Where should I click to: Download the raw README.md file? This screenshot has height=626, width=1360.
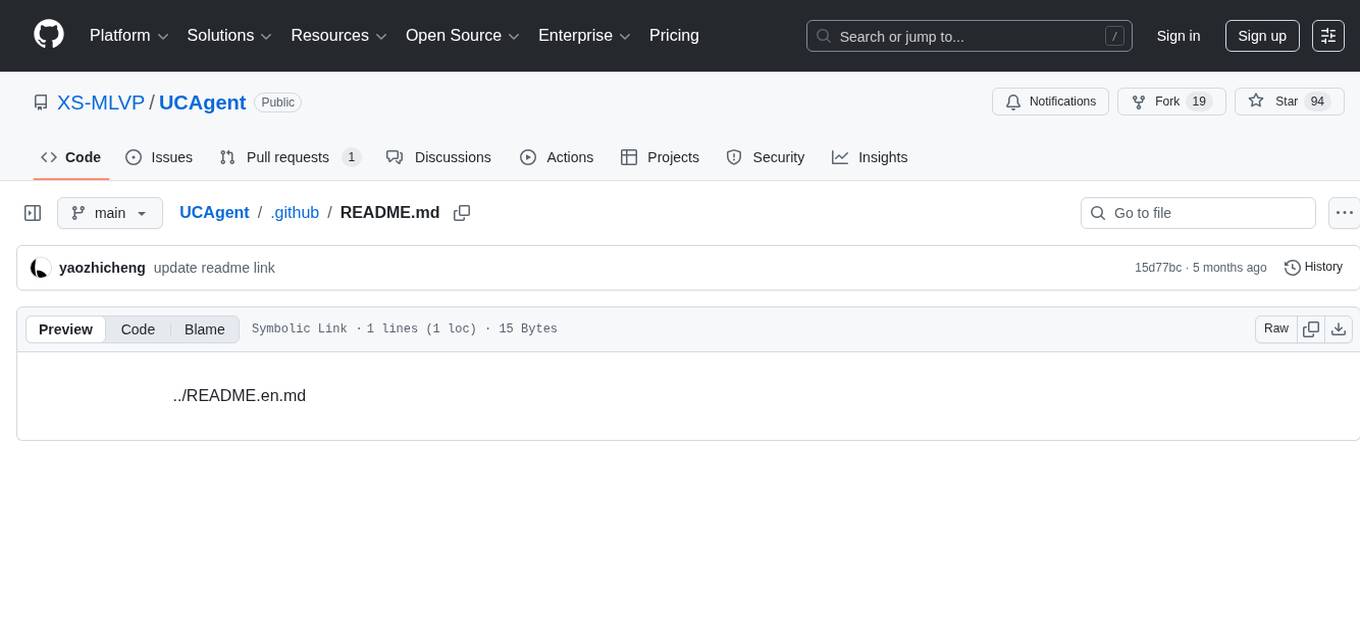coord(1339,328)
